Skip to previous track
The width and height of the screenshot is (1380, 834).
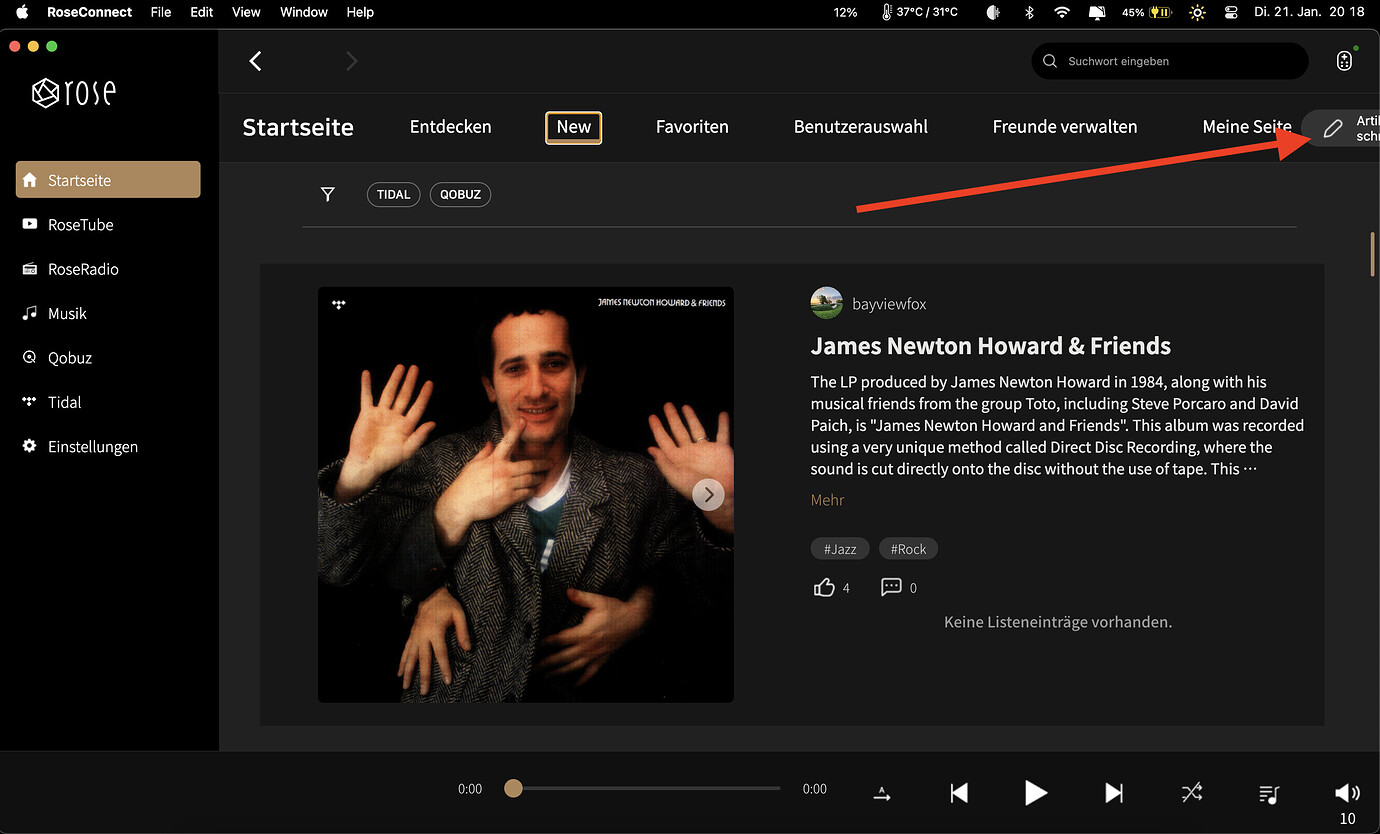pos(959,793)
